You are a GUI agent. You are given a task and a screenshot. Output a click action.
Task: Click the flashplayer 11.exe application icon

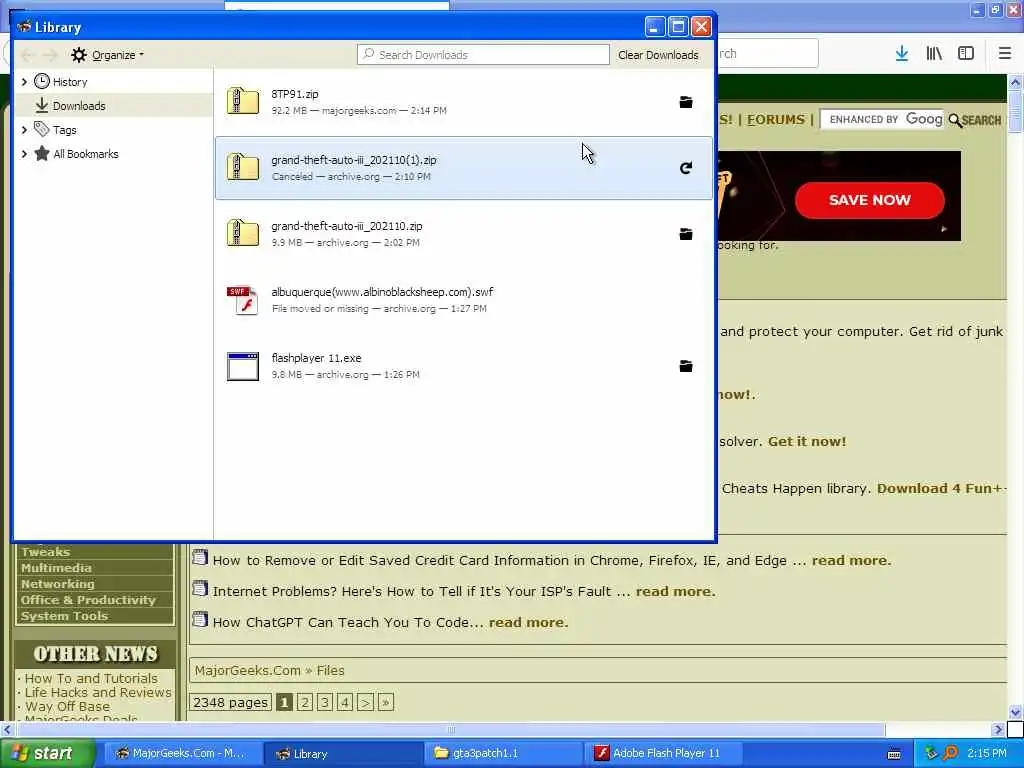pyautogui.click(x=243, y=366)
